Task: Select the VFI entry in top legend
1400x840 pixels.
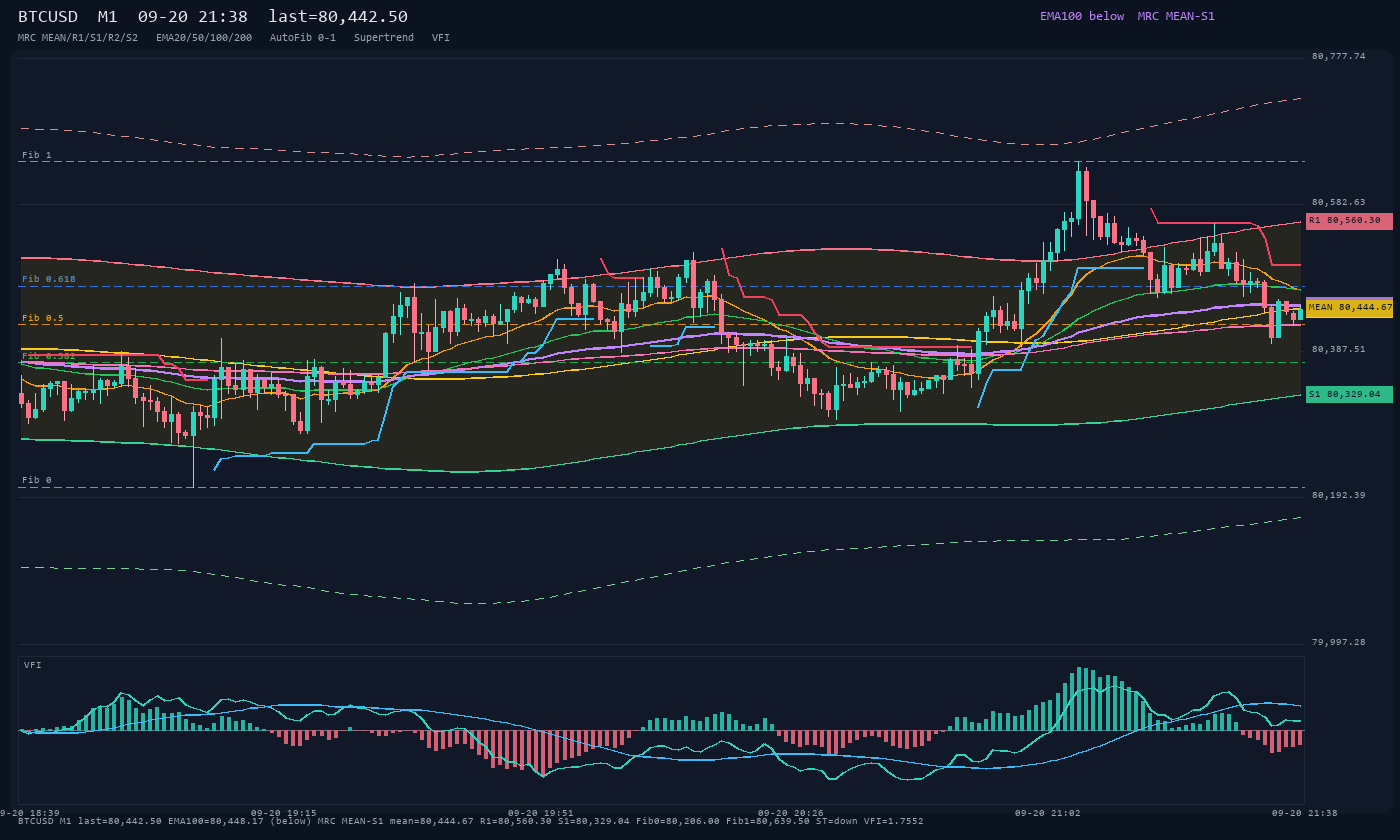Action: [441, 37]
